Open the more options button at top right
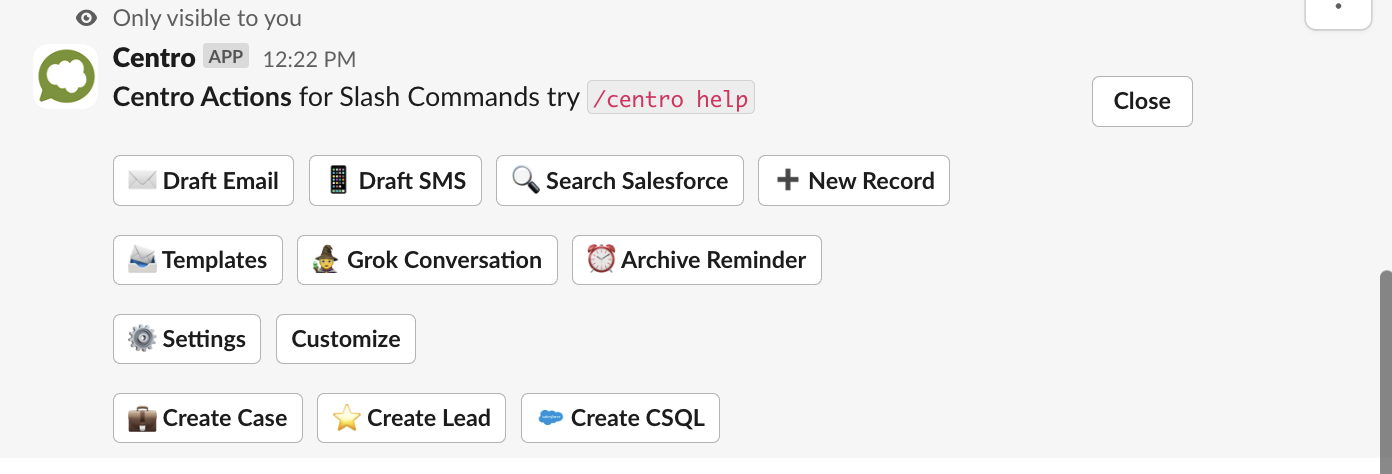The width and height of the screenshot is (1392, 474). coord(1338,8)
